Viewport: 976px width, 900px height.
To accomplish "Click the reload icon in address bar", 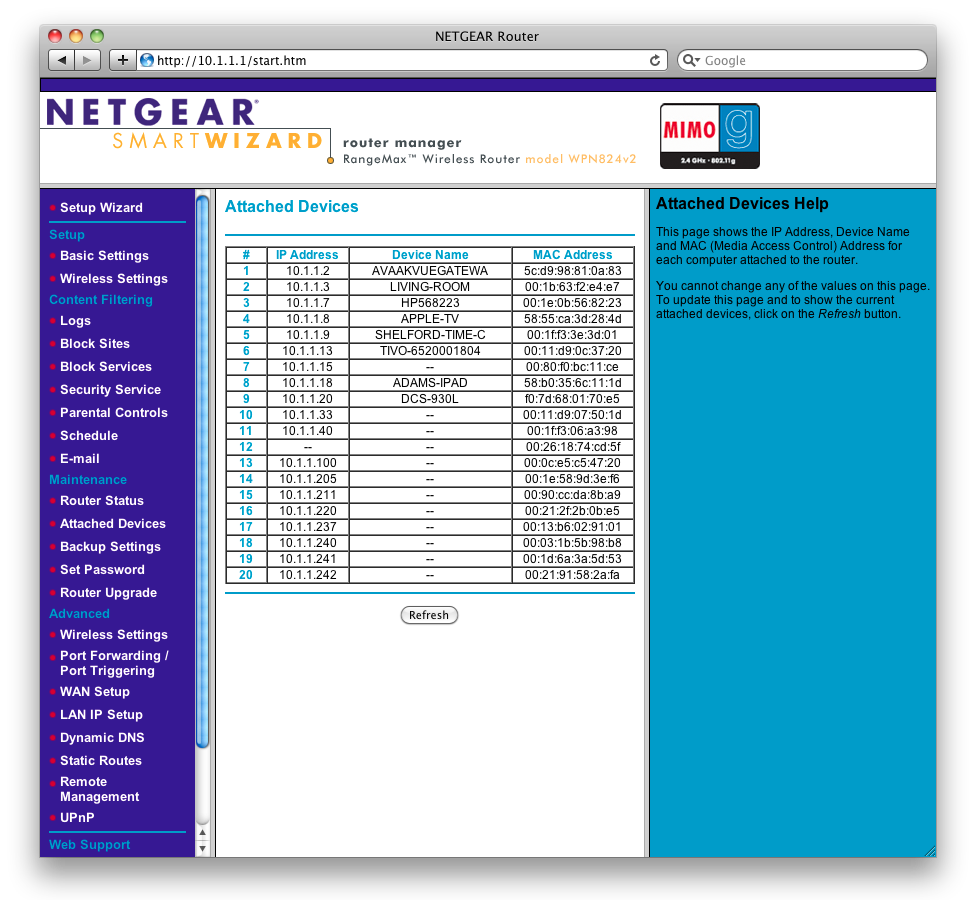I will pyautogui.click(x=655, y=60).
